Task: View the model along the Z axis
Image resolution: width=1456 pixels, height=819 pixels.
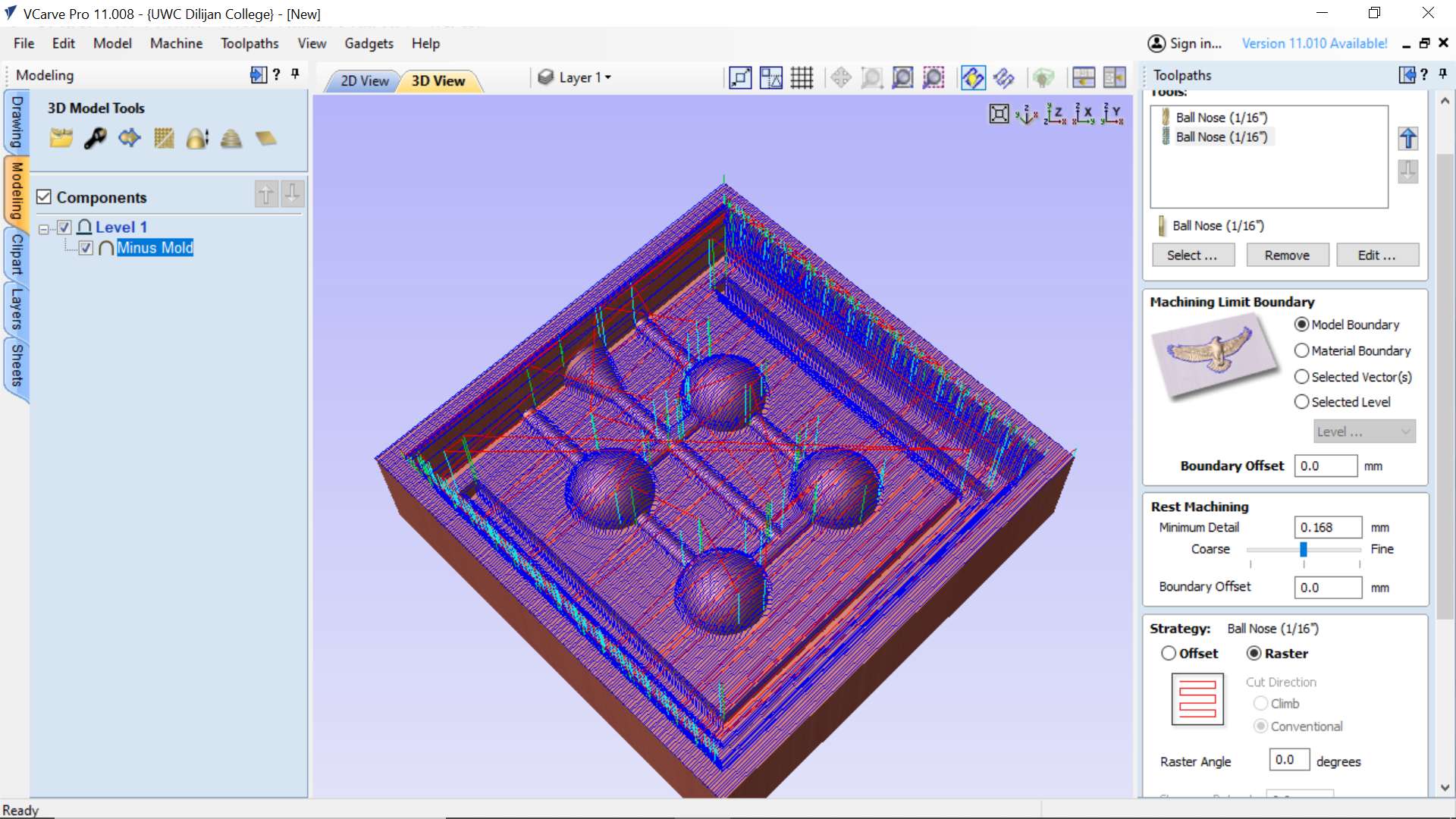Action: point(1055,115)
